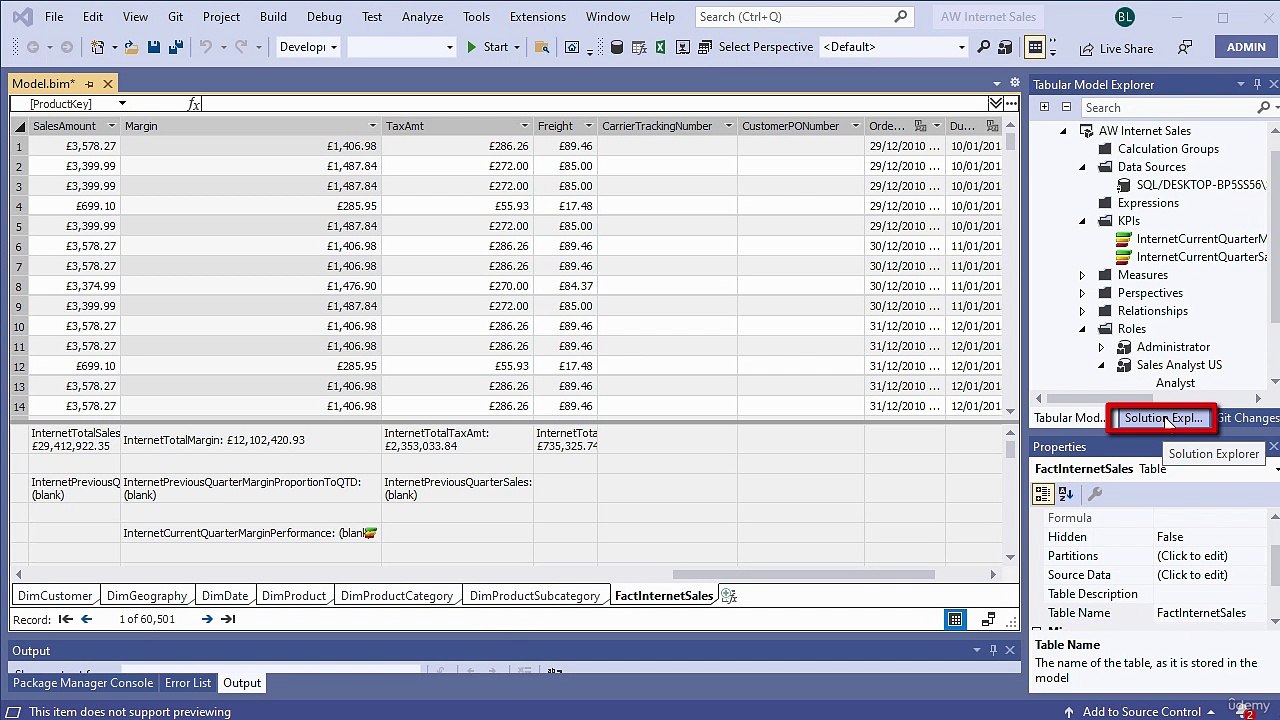Click the BL account avatar
Viewport: 1280px width, 720px height.
tap(1124, 17)
